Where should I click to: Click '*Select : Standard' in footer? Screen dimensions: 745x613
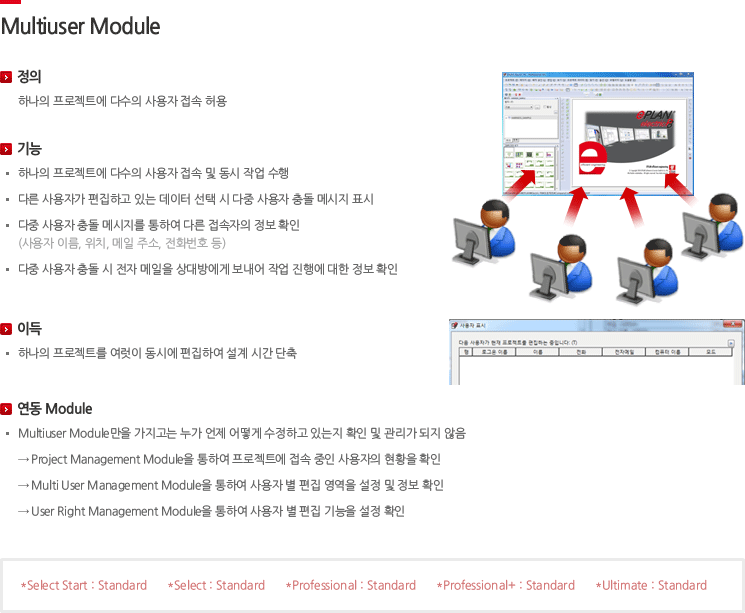216,585
